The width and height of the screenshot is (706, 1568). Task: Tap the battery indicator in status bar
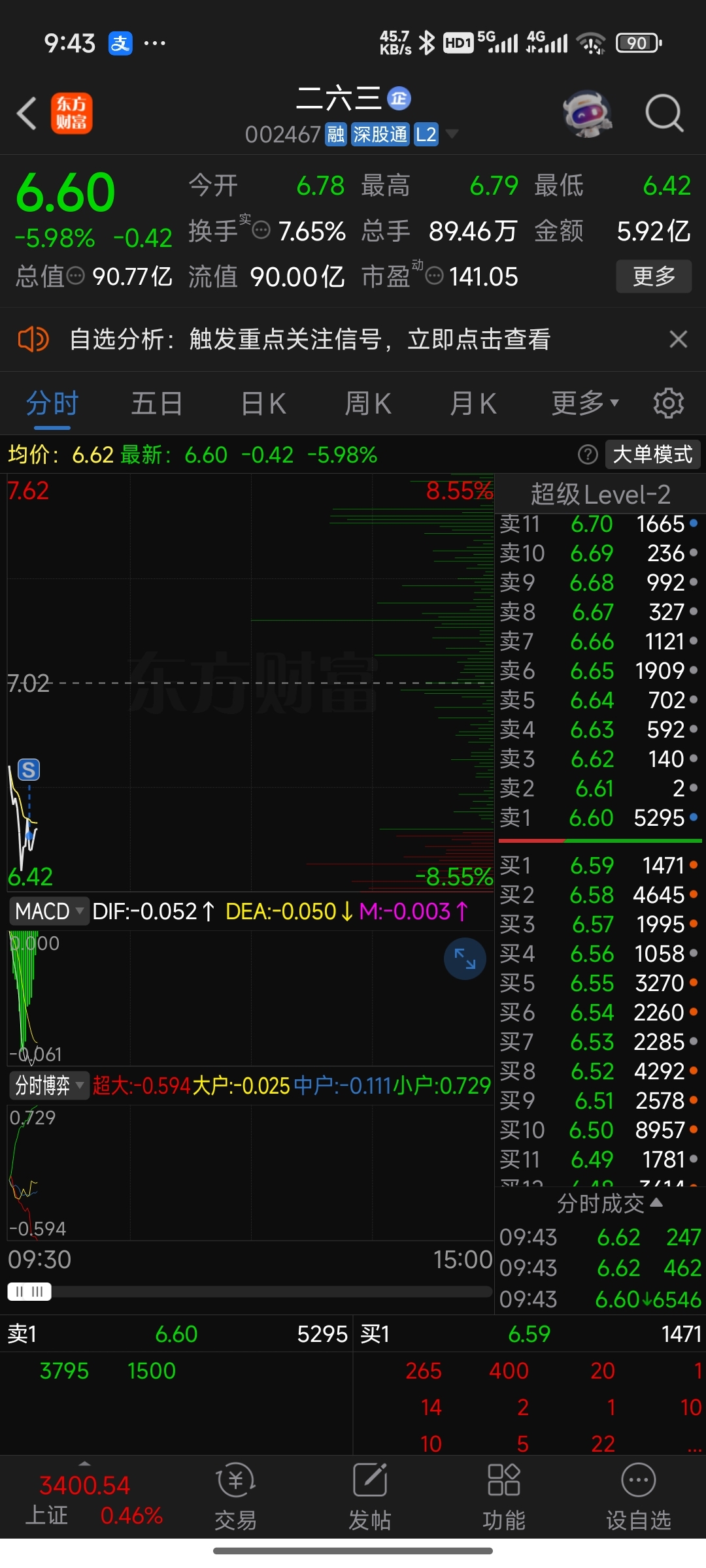639,43
